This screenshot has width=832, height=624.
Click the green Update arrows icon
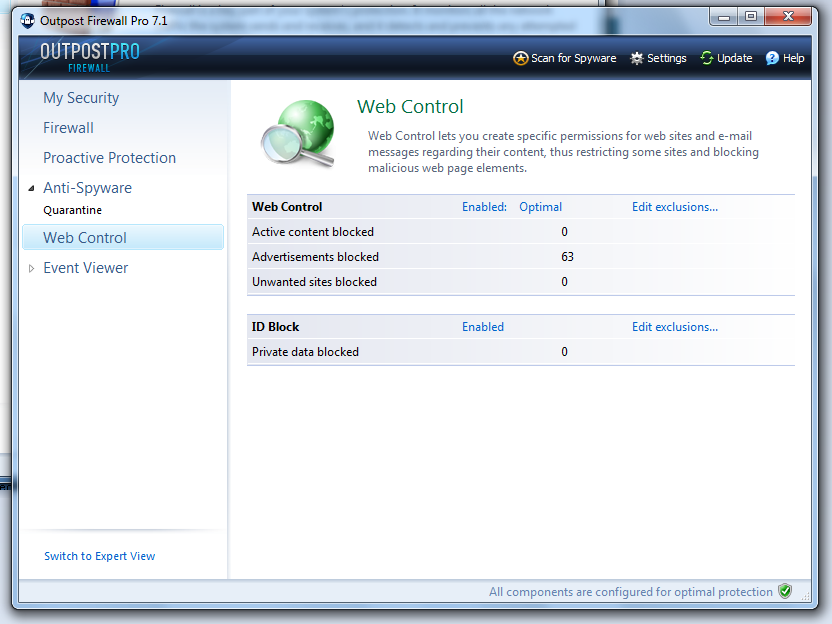click(707, 58)
